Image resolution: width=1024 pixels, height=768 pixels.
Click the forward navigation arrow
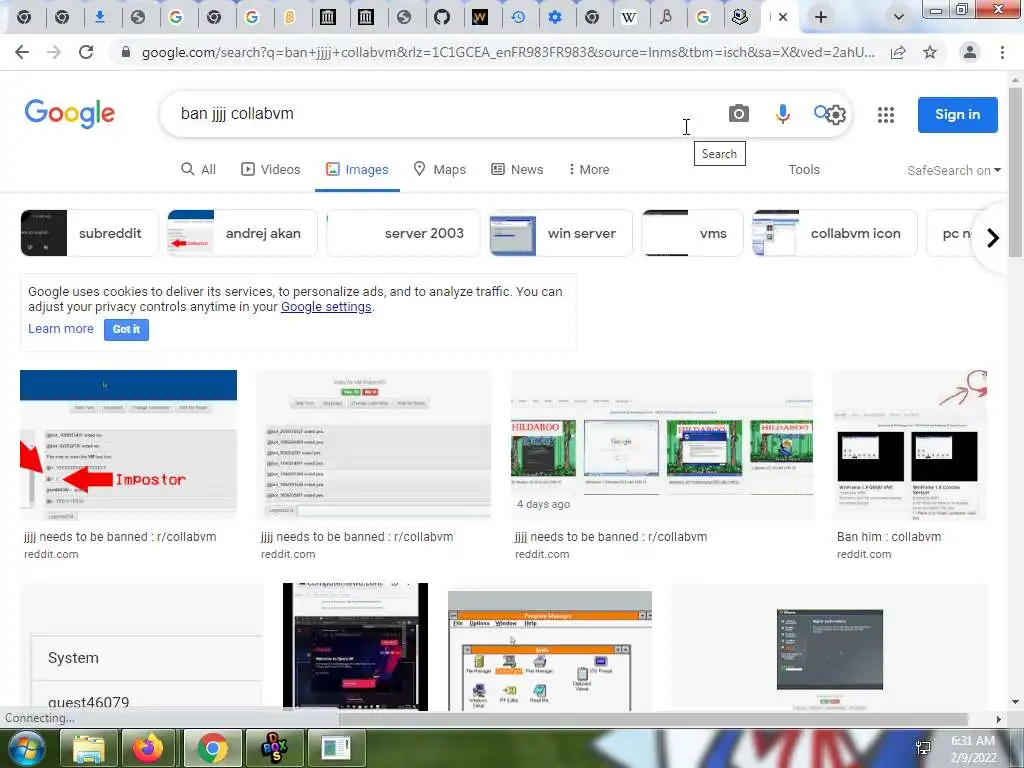coord(54,52)
